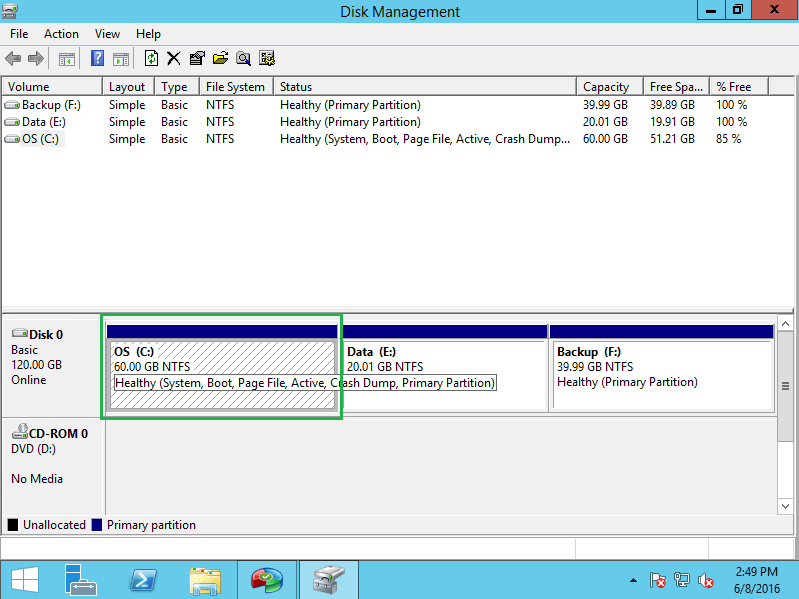Click the blue Primary partition legend swatch
The height and width of the screenshot is (599, 799).
[97, 525]
